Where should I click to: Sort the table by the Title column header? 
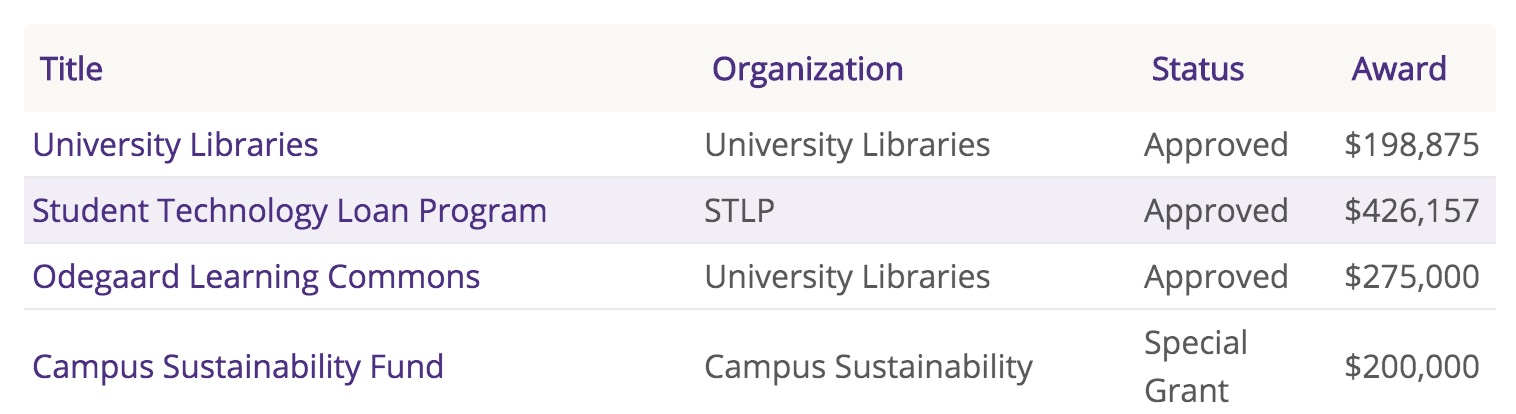(71, 69)
